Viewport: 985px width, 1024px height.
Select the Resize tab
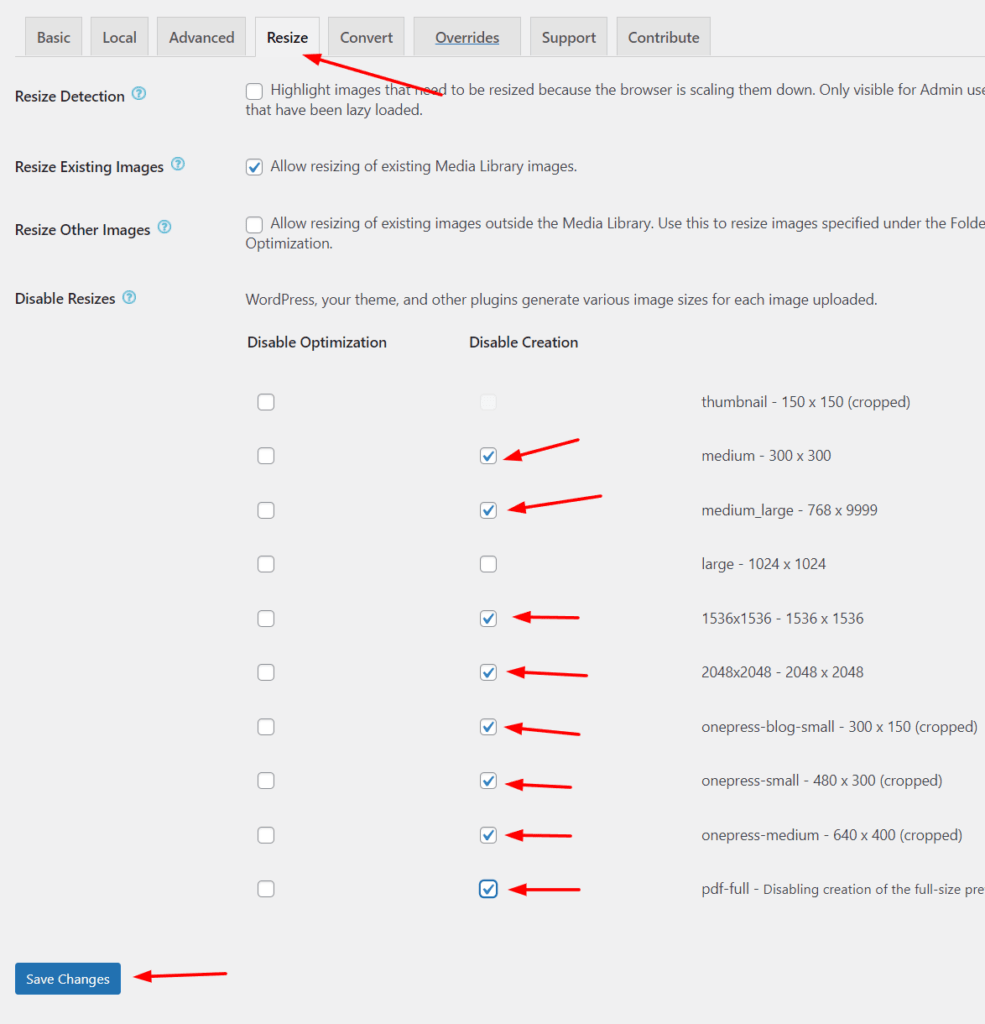click(x=287, y=37)
